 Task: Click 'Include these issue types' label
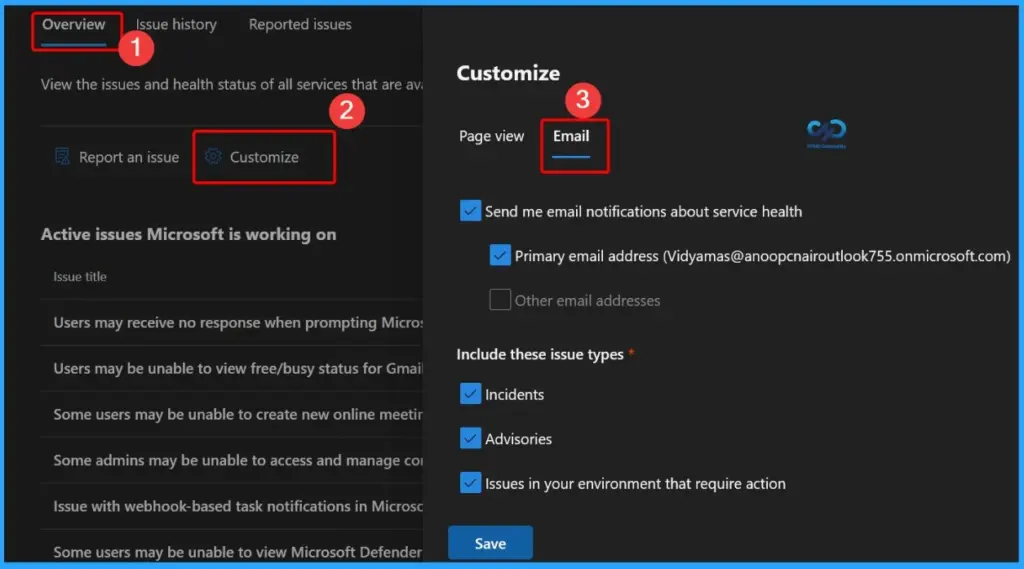[x=540, y=354]
